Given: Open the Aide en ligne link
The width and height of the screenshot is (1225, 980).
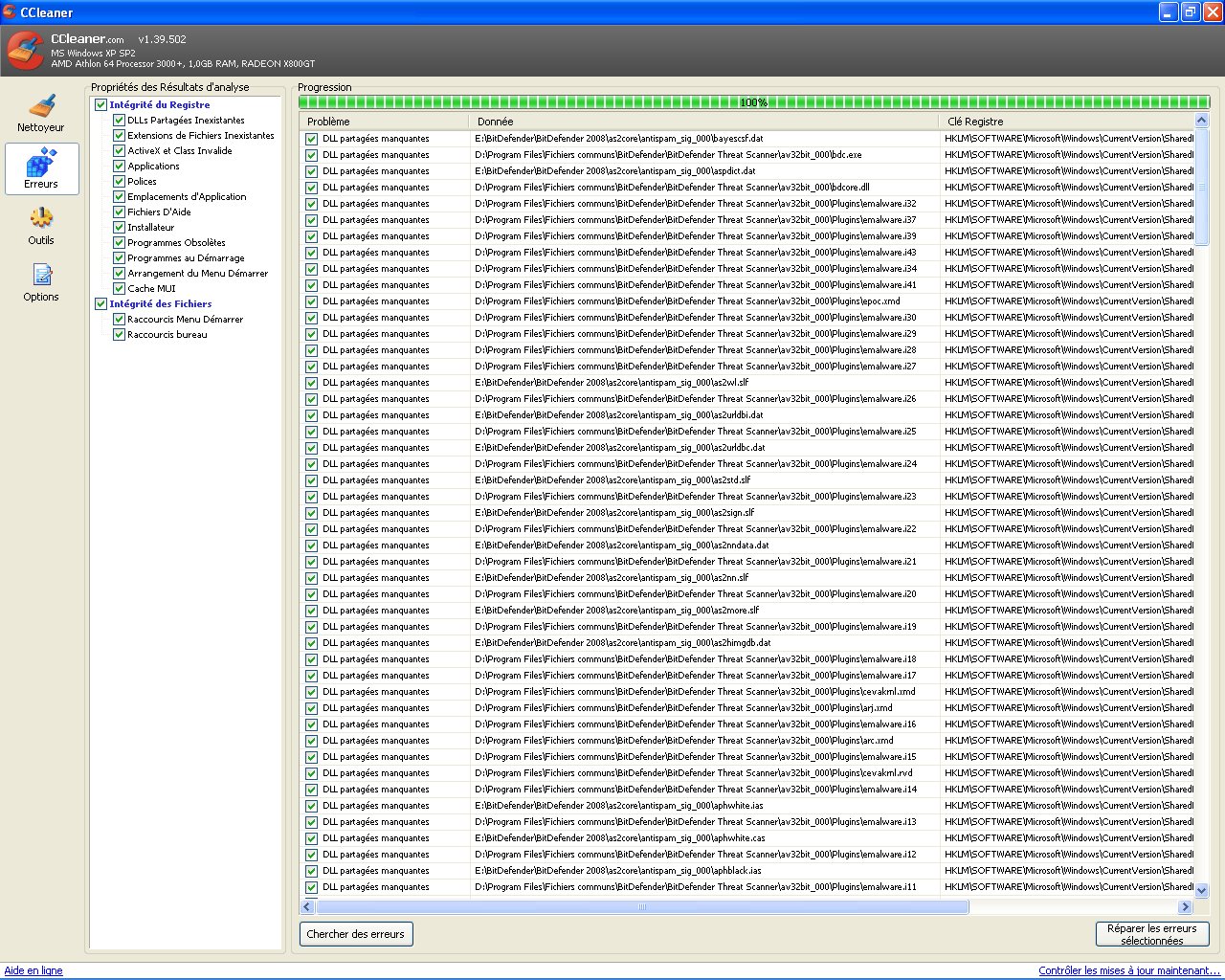Looking at the screenshot, I should pyautogui.click(x=33, y=970).
